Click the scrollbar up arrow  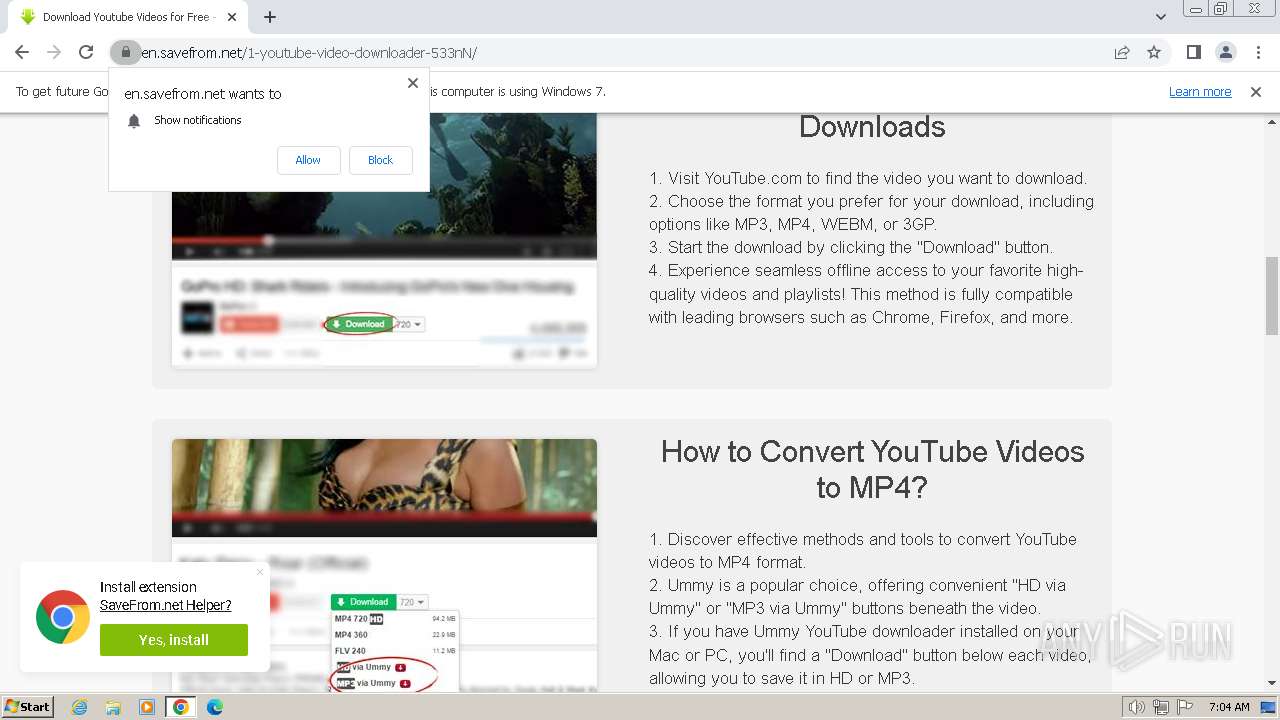1272,122
